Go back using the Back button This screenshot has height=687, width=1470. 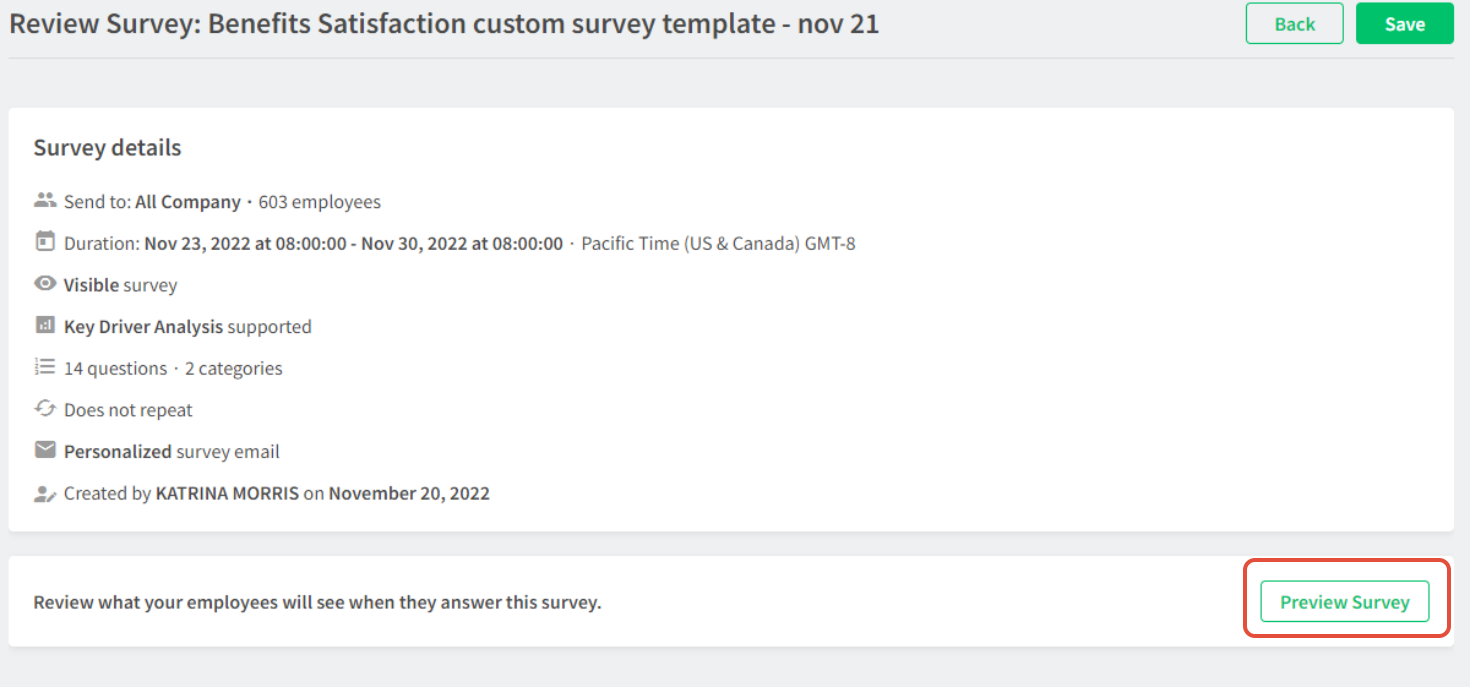1294,24
